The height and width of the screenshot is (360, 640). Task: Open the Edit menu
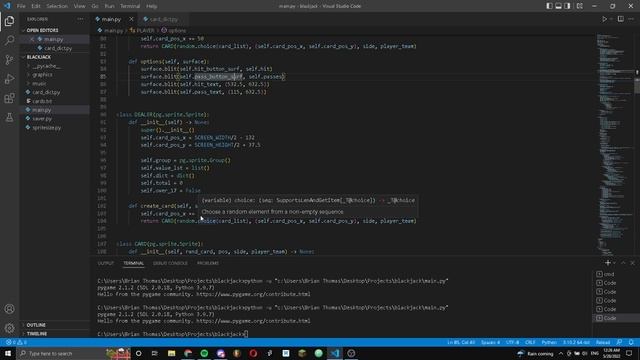pos(36,6)
